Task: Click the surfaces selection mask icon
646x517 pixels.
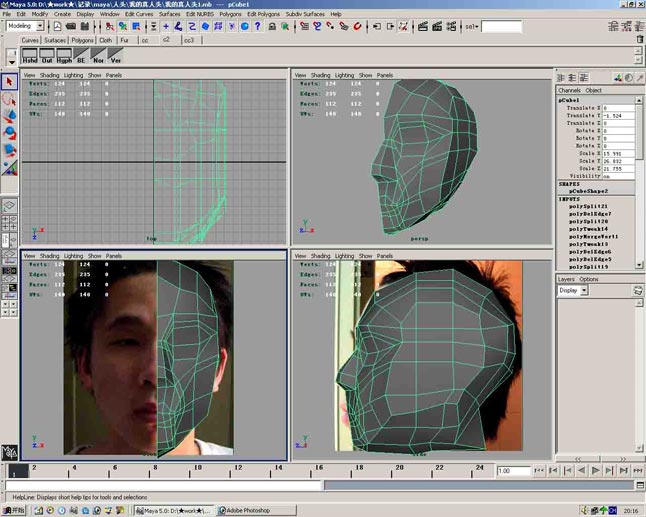Action: (205, 26)
